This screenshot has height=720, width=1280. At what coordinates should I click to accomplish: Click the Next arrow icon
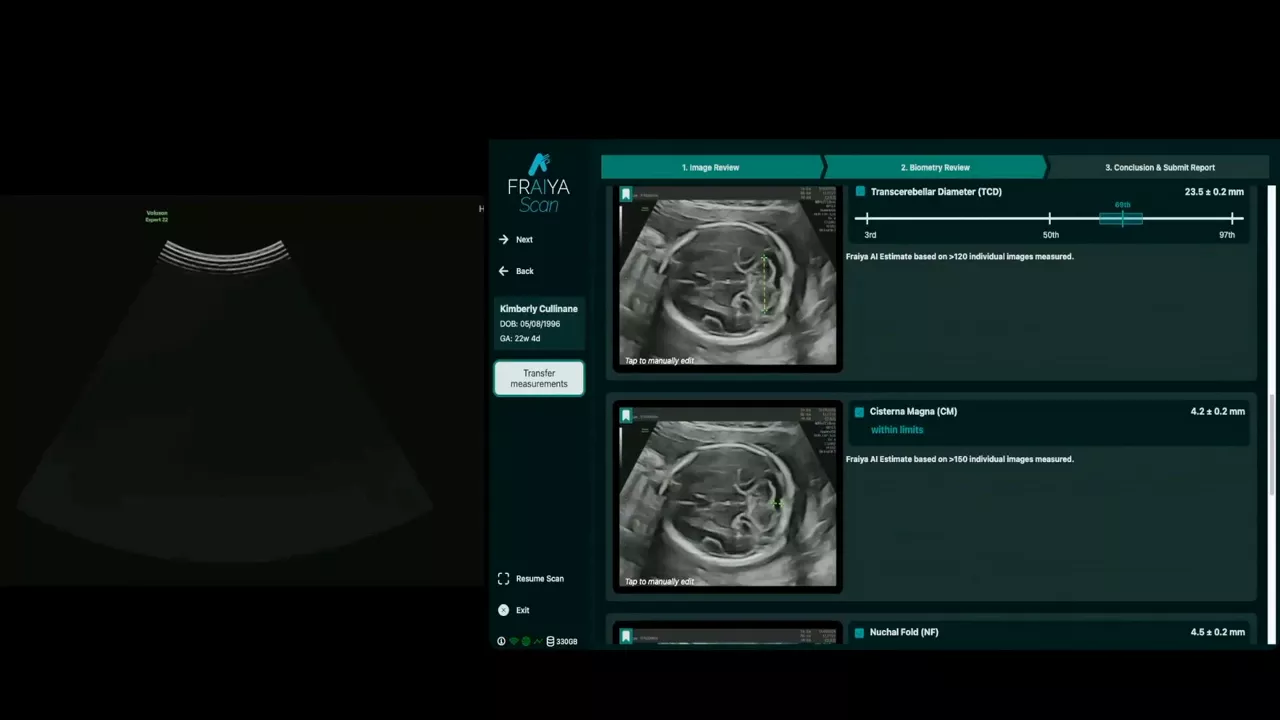(503, 240)
